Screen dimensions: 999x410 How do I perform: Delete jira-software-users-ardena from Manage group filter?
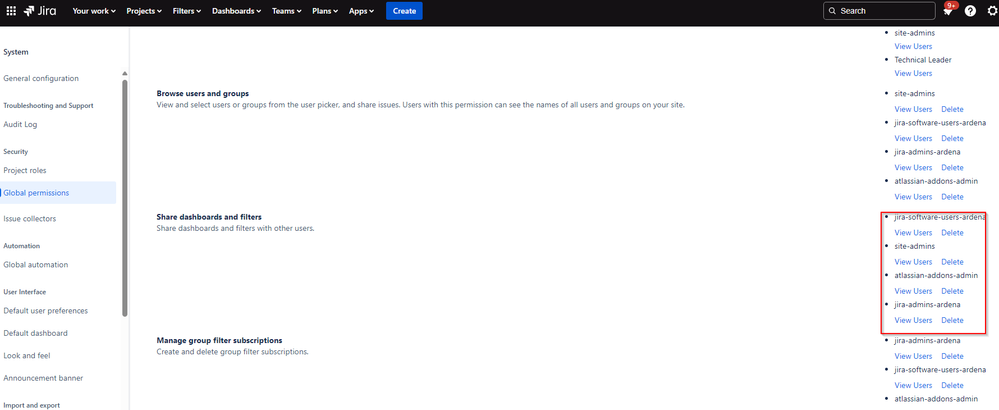coord(952,386)
